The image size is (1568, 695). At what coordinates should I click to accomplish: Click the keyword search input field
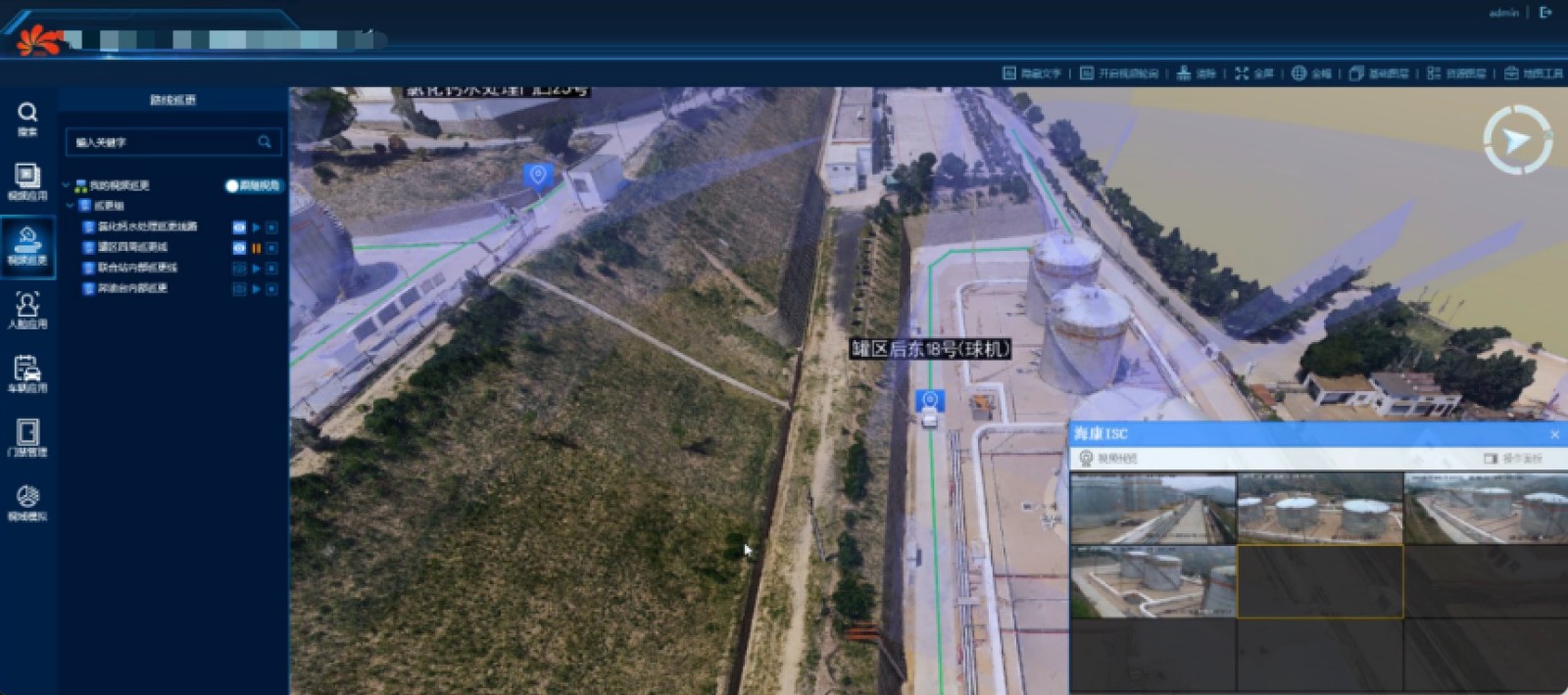coord(162,142)
